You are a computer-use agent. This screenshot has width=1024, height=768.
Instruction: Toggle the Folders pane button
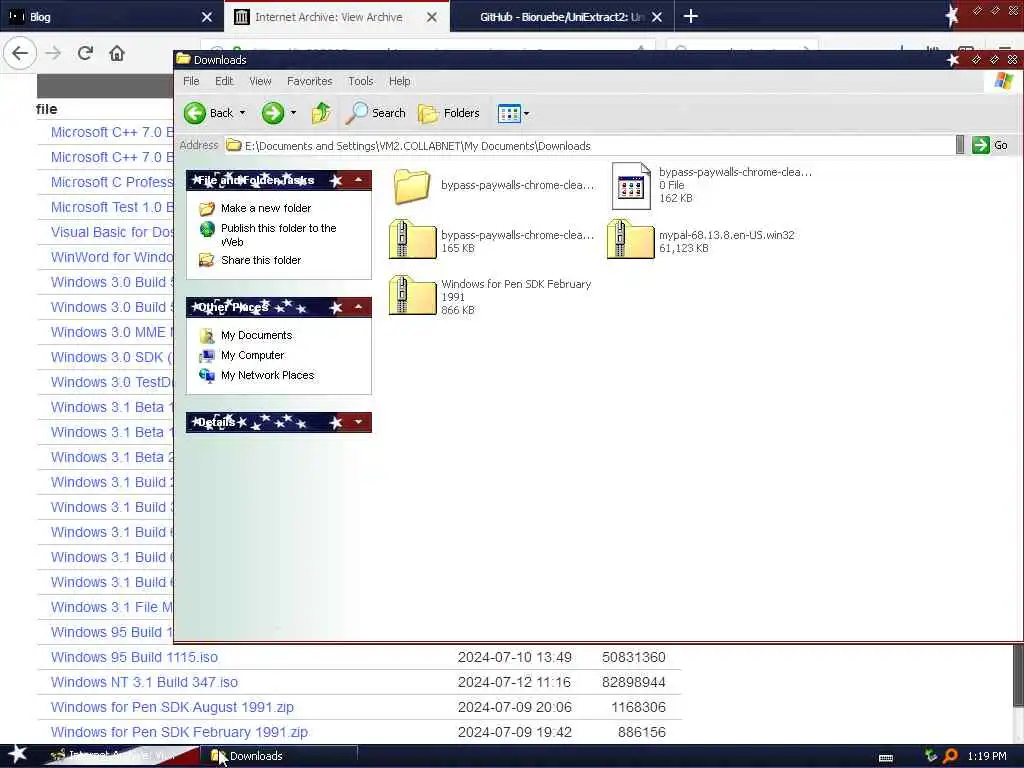(x=449, y=113)
